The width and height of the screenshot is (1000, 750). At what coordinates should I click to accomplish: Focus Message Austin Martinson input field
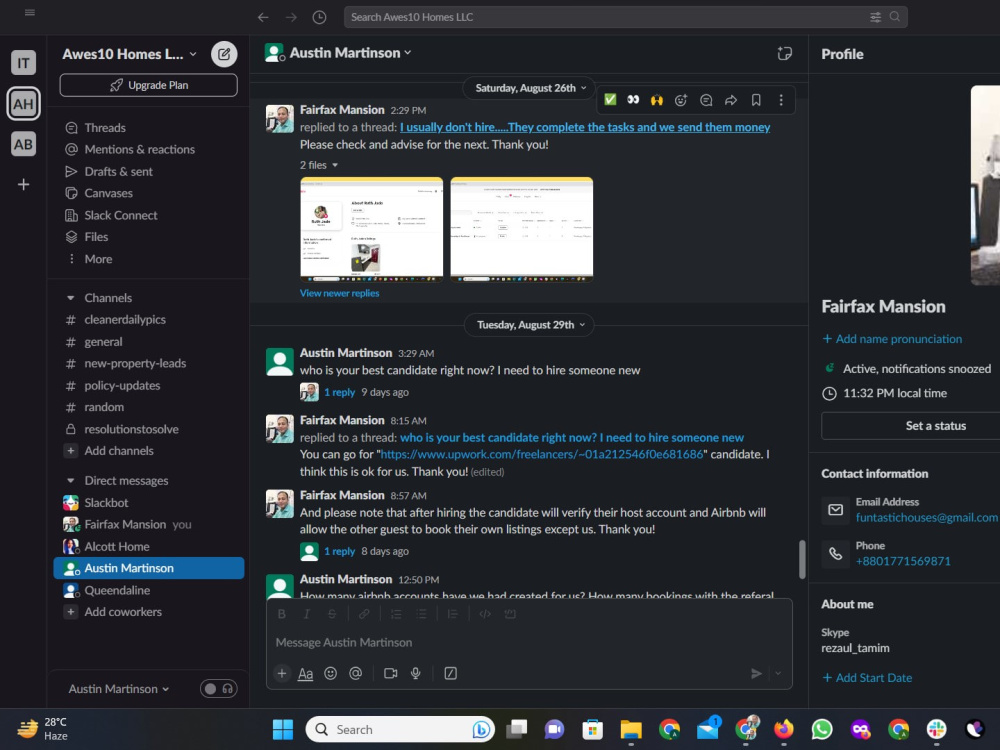[x=529, y=643]
